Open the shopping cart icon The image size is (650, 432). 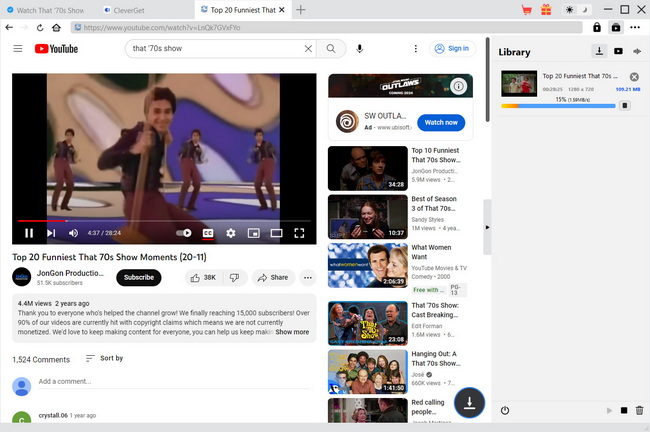pos(526,10)
